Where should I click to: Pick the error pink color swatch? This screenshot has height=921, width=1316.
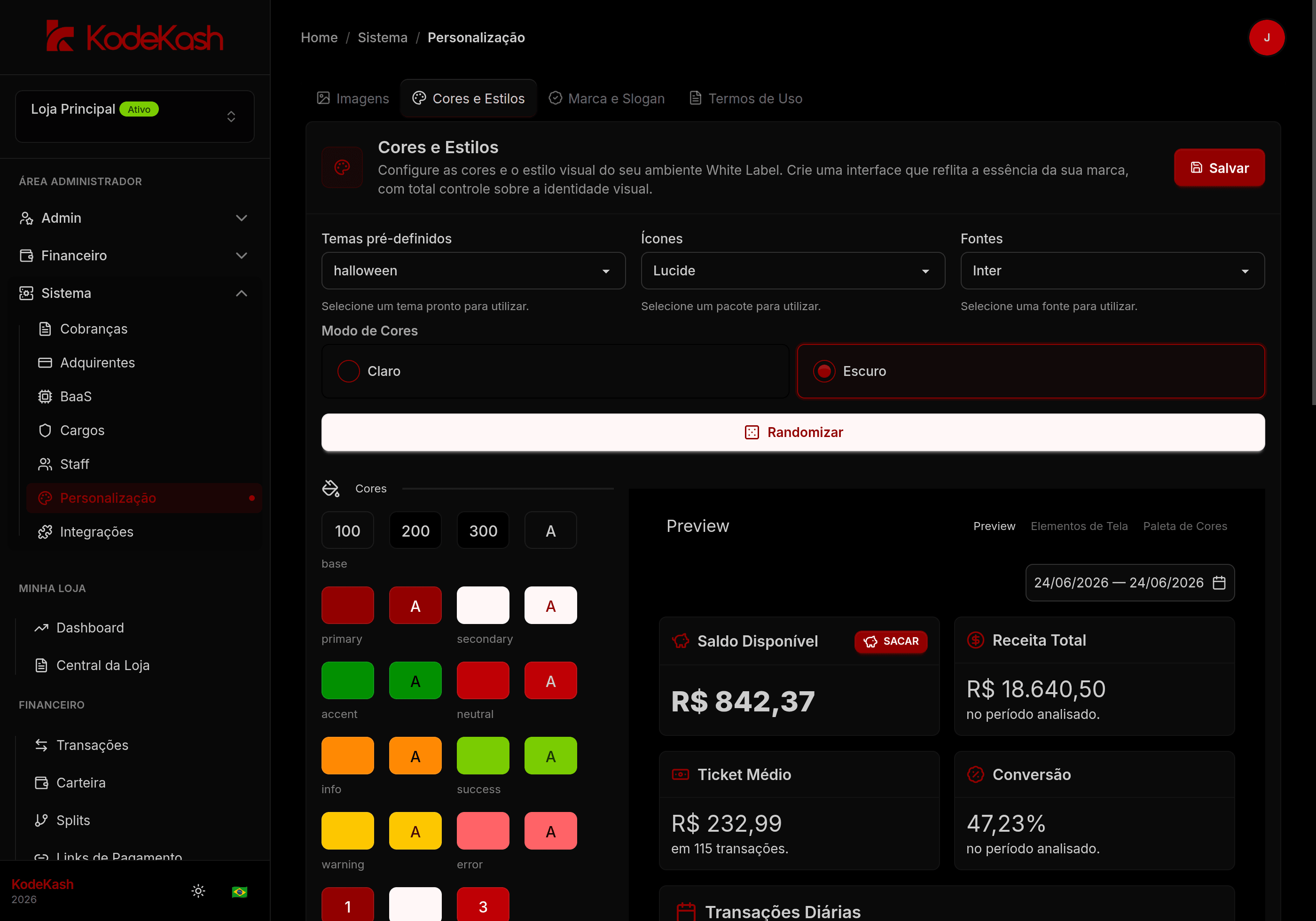click(x=483, y=830)
